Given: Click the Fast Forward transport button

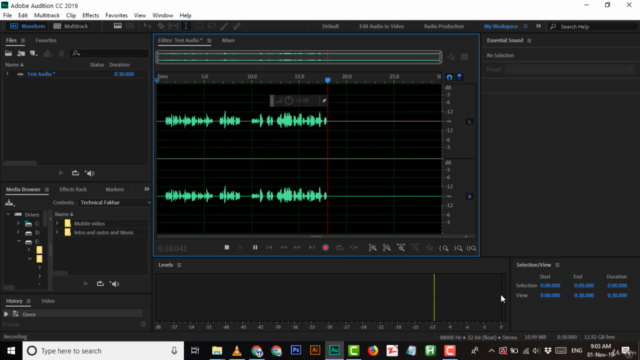Looking at the screenshot, I should (297, 247).
